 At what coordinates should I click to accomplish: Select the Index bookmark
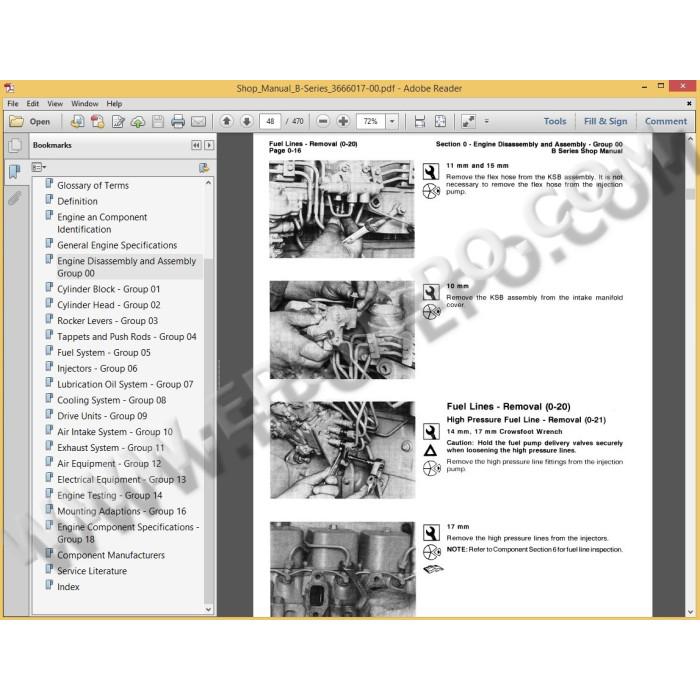(x=68, y=587)
